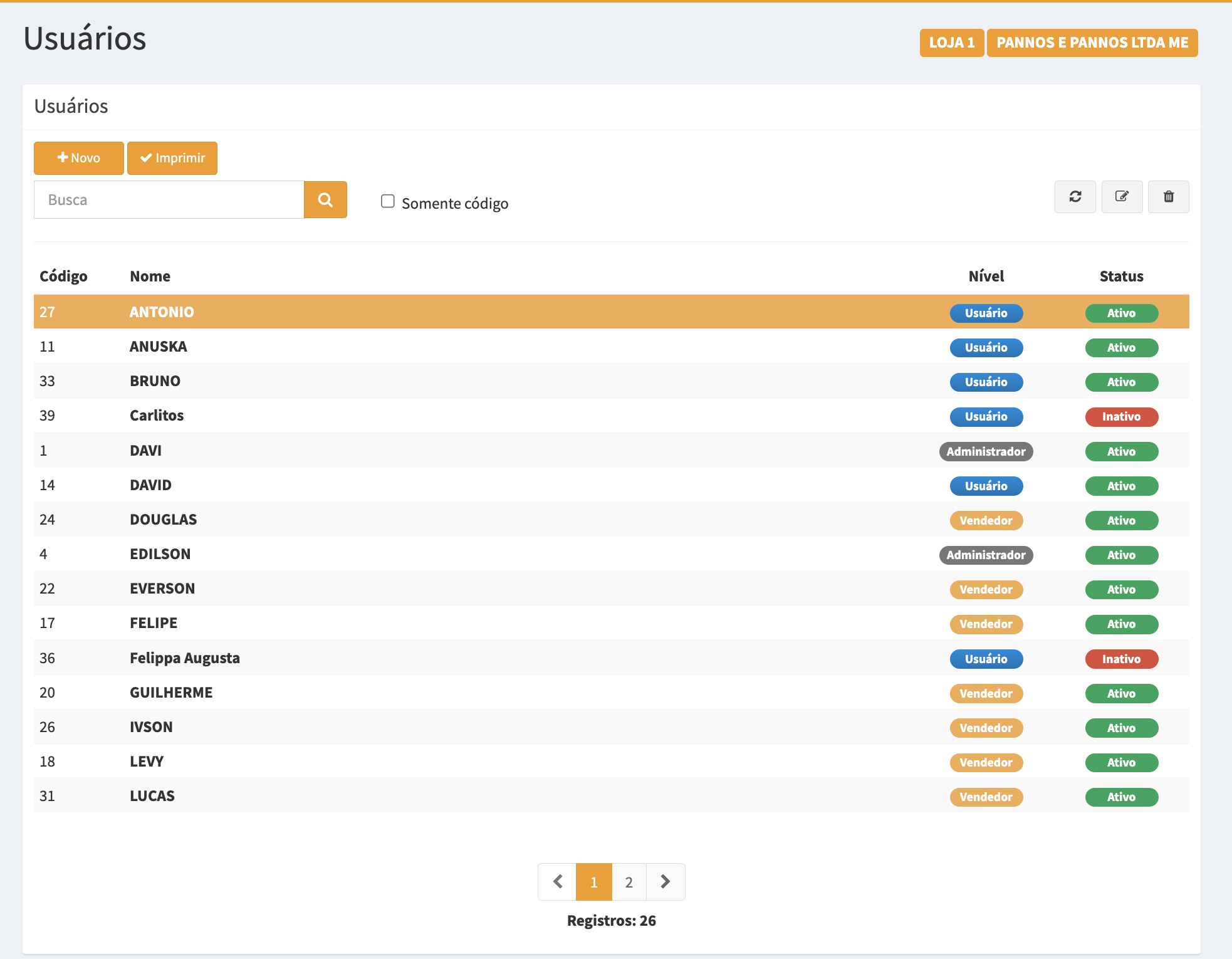Image resolution: width=1232 pixels, height=959 pixels.
Task: Open page 2 of results
Action: pyautogui.click(x=629, y=882)
